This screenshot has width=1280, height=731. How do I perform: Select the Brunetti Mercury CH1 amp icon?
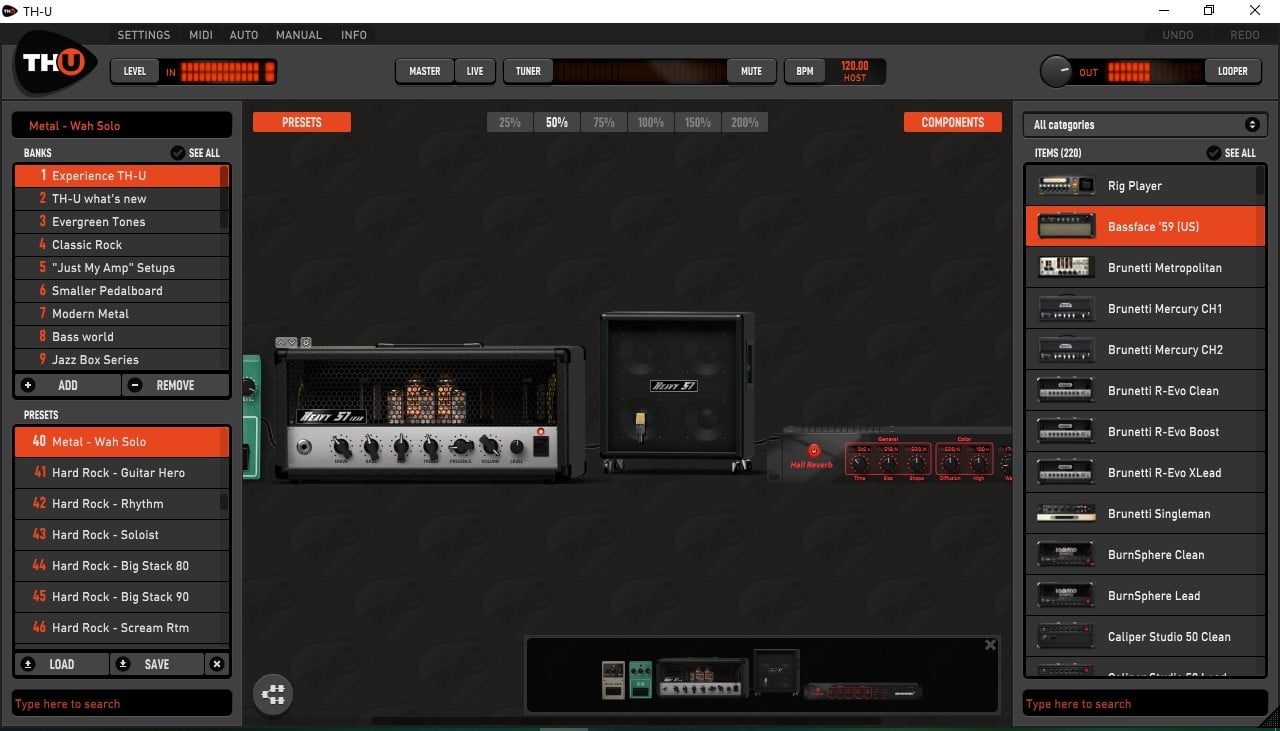pyautogui.click(x=1066, y=309)
